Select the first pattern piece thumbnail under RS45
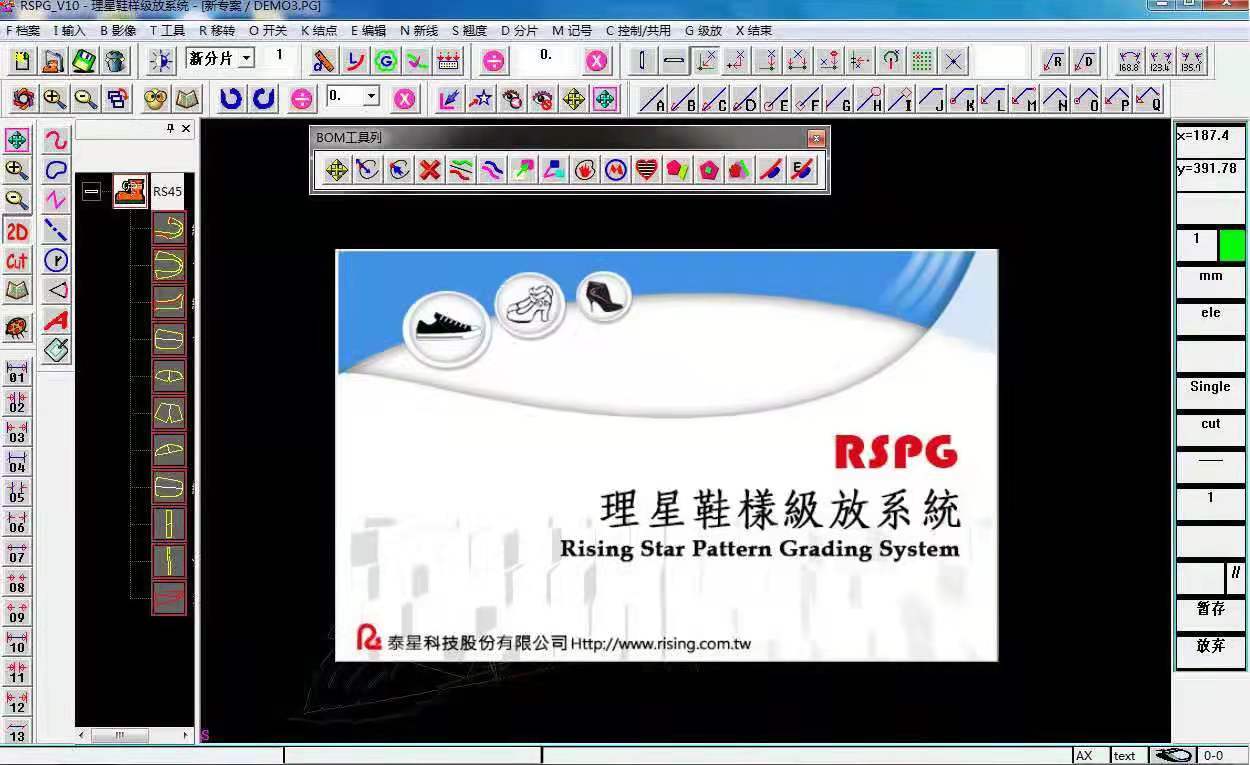The height and width of the screenshot is (765, 1250). (168, 227)
